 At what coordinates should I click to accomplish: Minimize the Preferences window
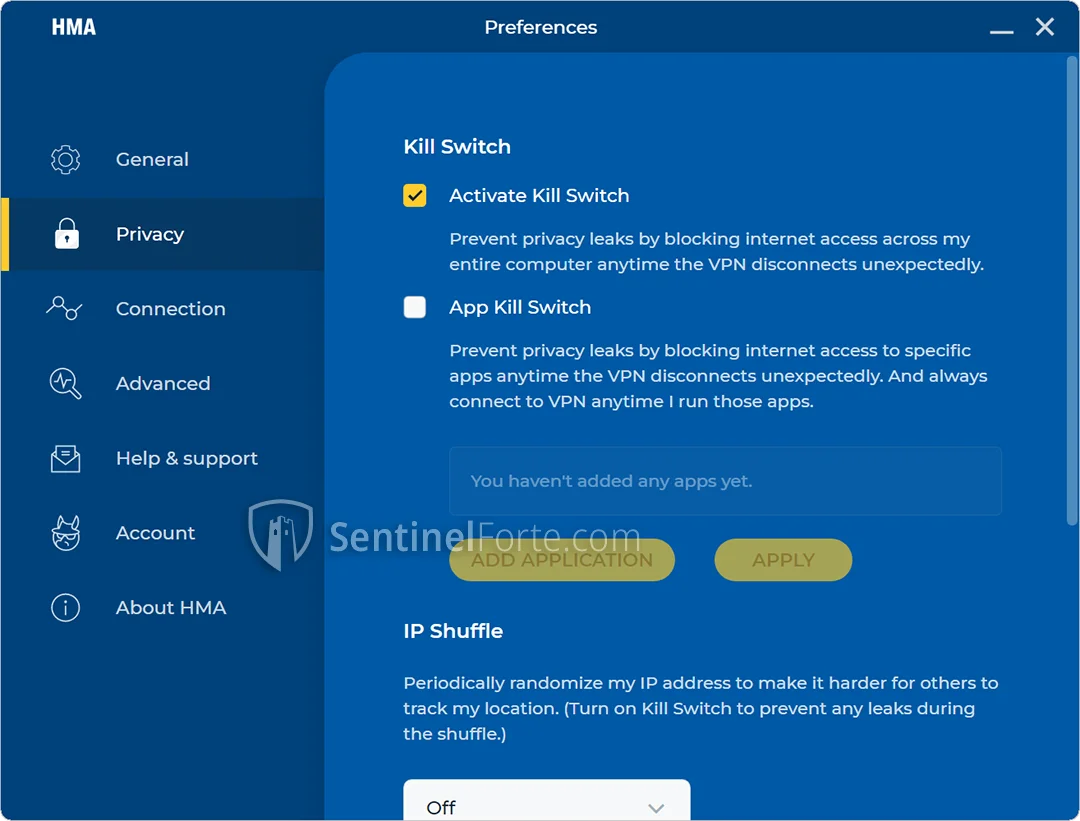[1001, 30]
